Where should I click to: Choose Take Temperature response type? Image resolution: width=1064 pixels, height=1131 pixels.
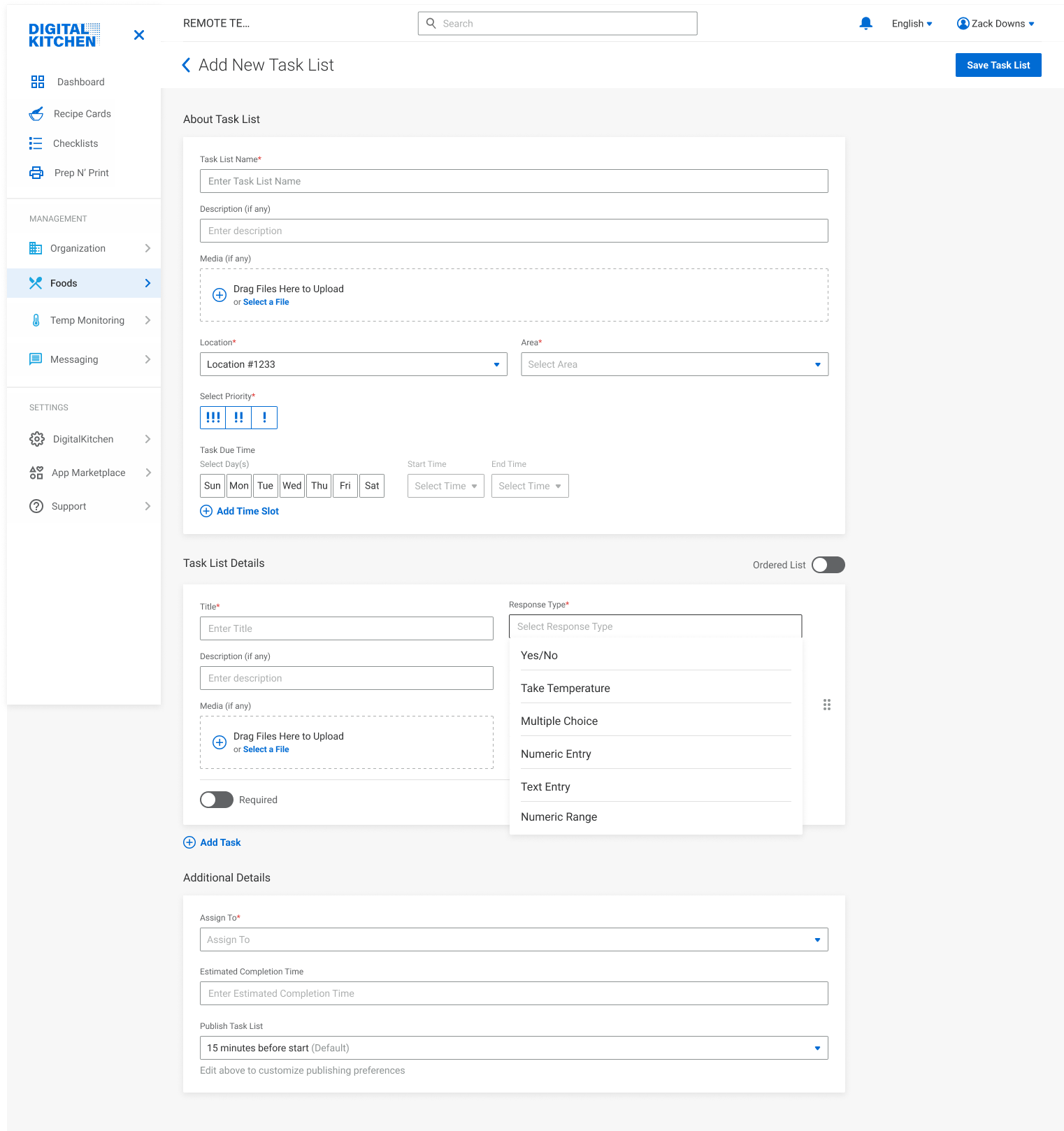click(x=565, y=689)
